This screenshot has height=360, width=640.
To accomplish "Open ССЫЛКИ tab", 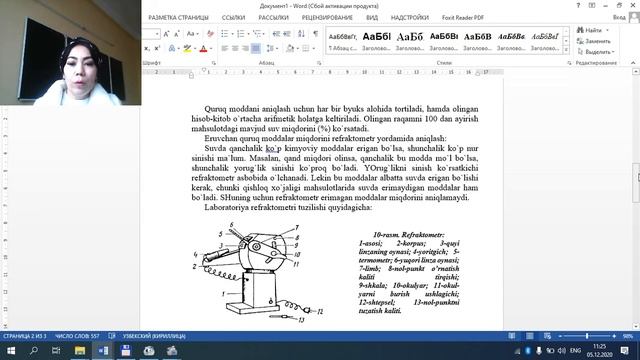I will 233,18.
